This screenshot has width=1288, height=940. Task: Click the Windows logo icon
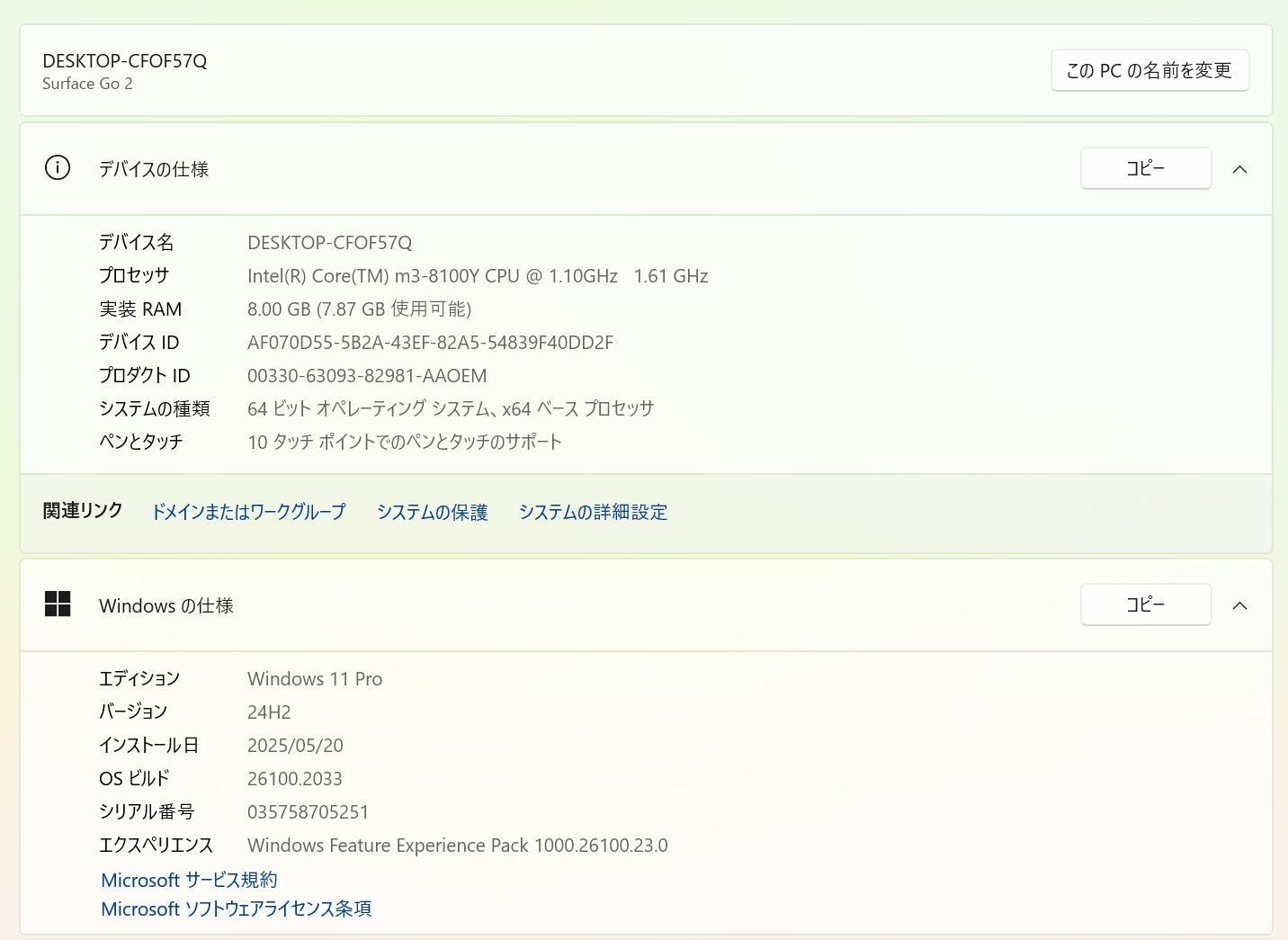[58, 604]
